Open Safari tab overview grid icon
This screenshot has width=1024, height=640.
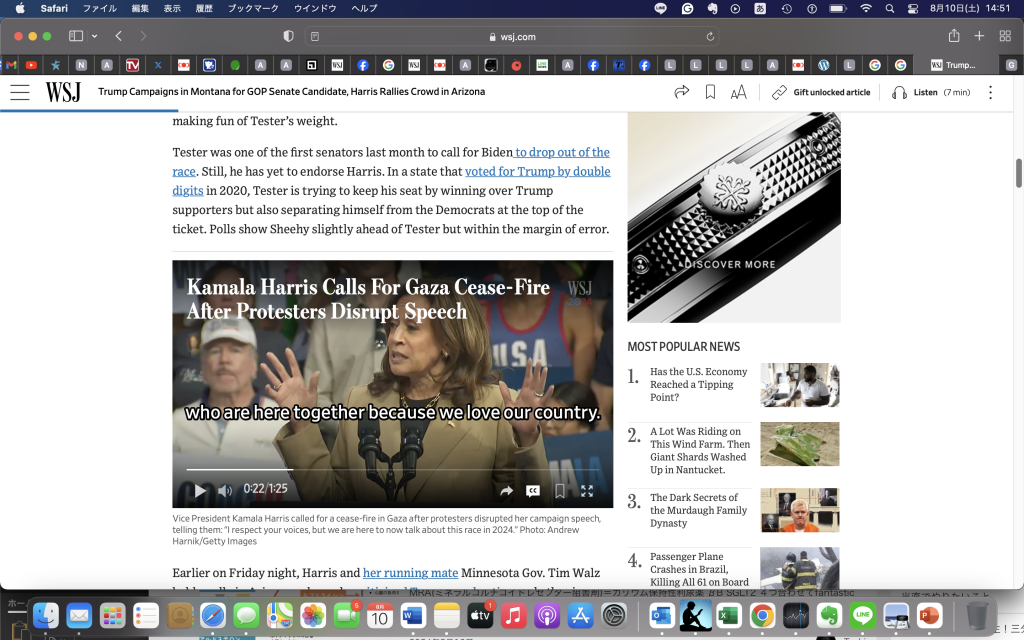coord(1005,36)
